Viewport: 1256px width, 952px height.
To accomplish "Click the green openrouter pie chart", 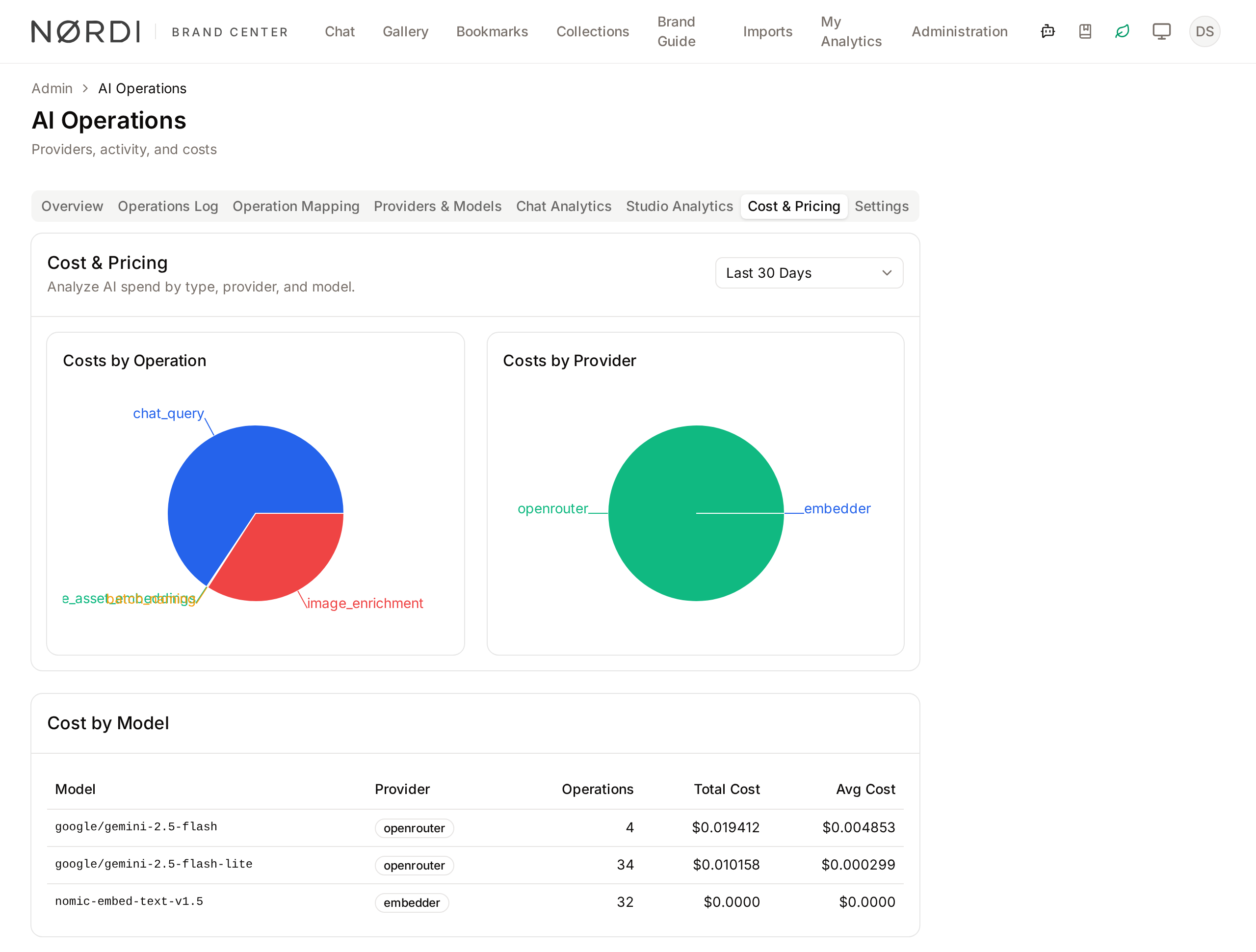I will pyautogui.click(x=696, y=513).
